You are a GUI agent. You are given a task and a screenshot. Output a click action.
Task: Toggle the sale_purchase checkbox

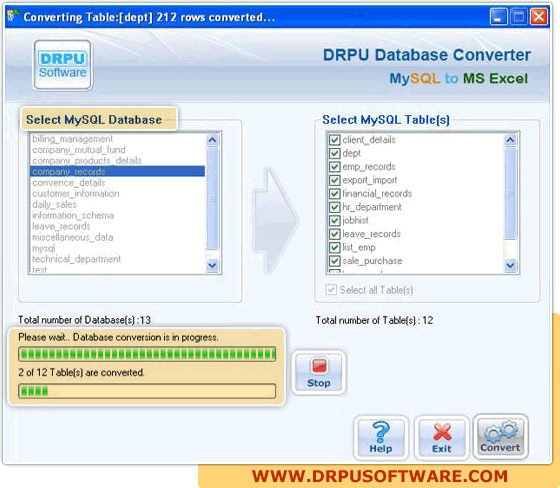pos(334,261)
